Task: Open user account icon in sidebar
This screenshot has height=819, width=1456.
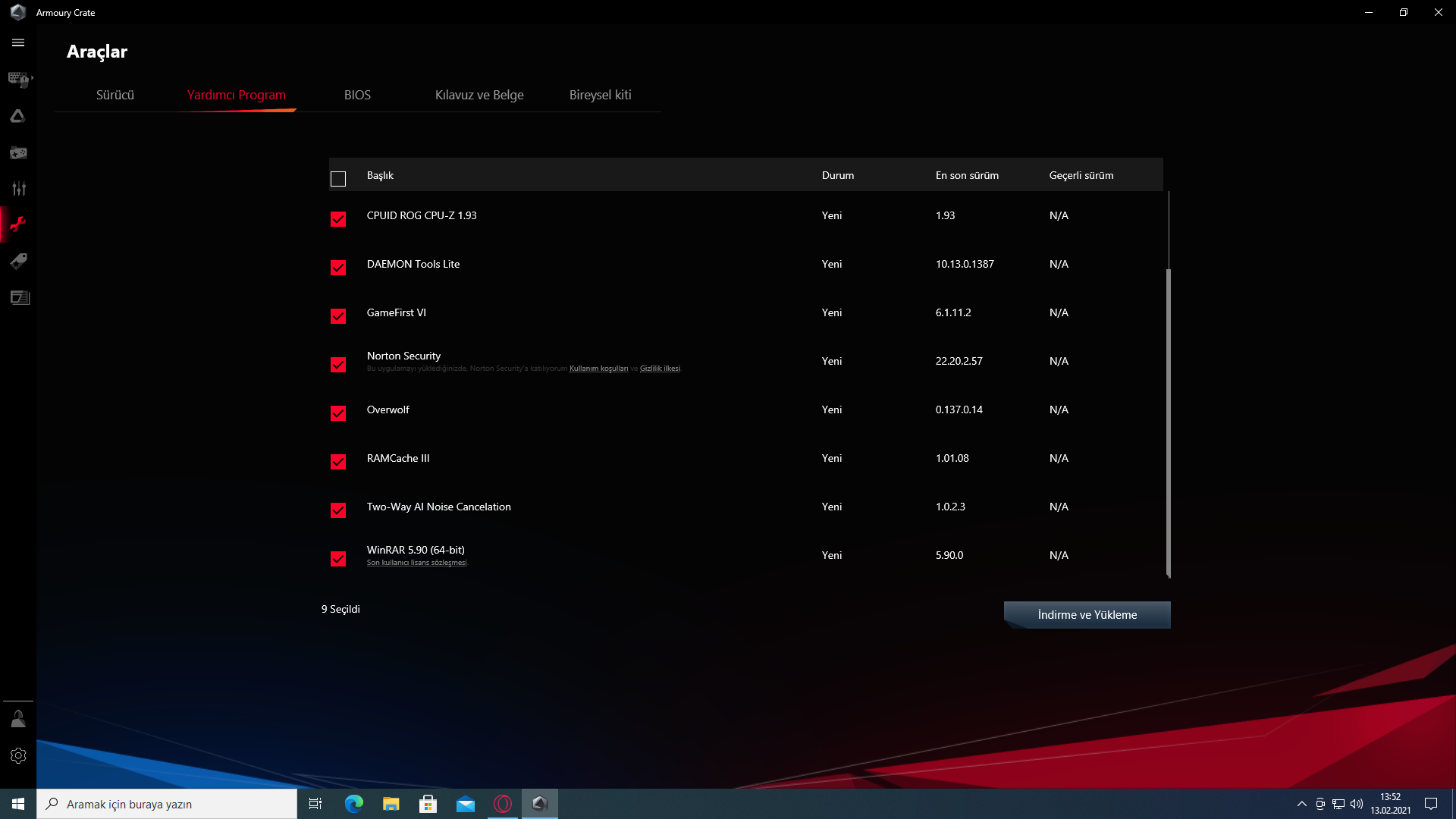Action: [18, 719]
